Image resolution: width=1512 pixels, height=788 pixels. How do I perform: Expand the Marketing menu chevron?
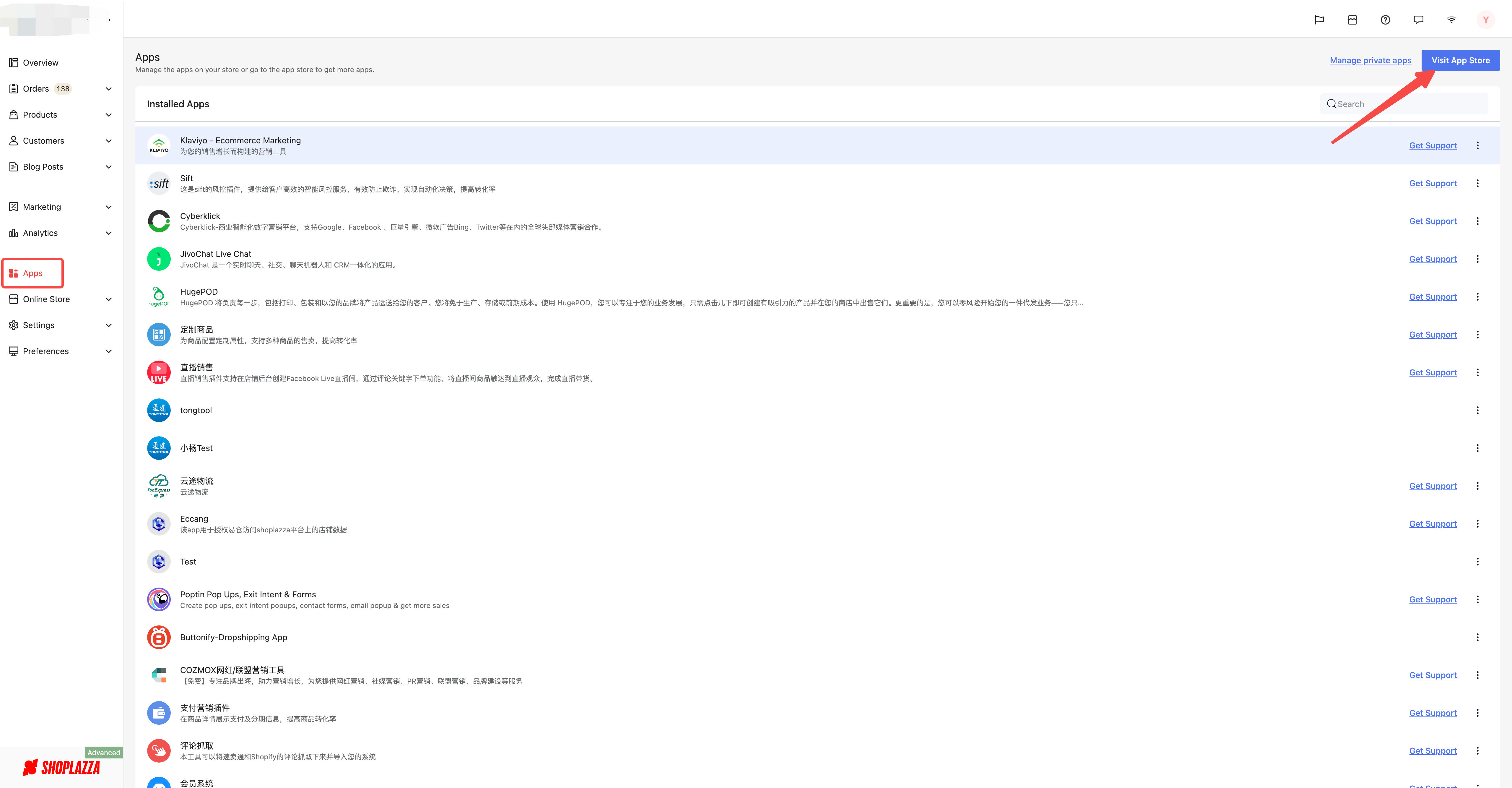pyautogui.click(x=109, y=207)
